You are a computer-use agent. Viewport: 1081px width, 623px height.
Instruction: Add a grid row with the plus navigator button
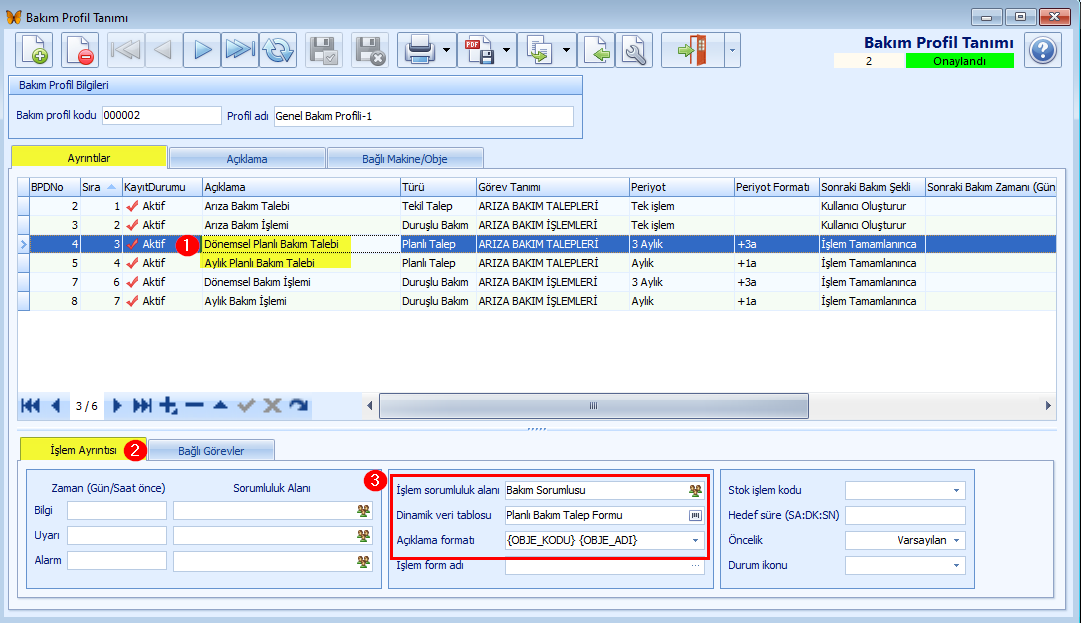[x=168, y=406]
